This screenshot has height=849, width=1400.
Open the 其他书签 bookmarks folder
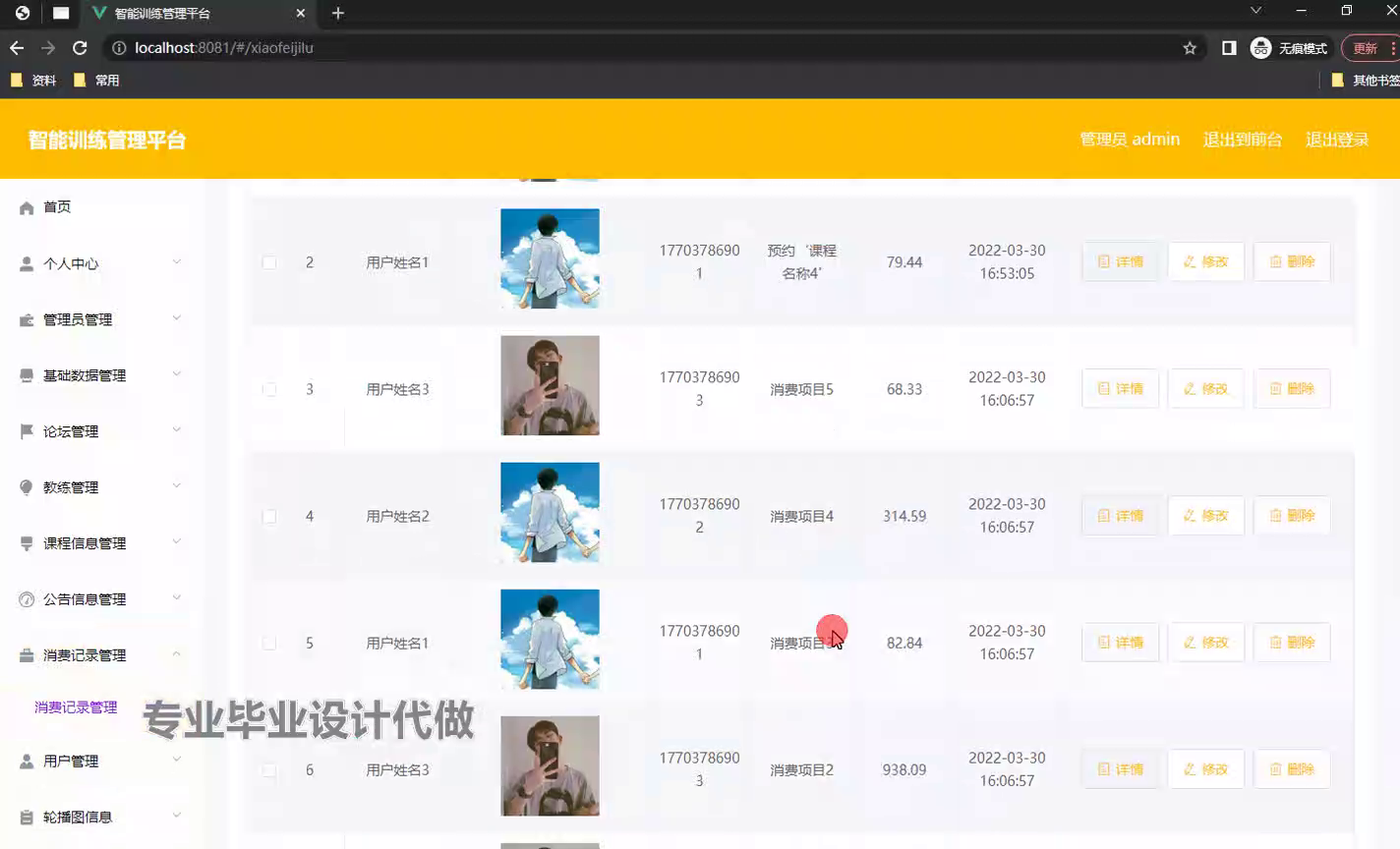[x=1365, y=81]
